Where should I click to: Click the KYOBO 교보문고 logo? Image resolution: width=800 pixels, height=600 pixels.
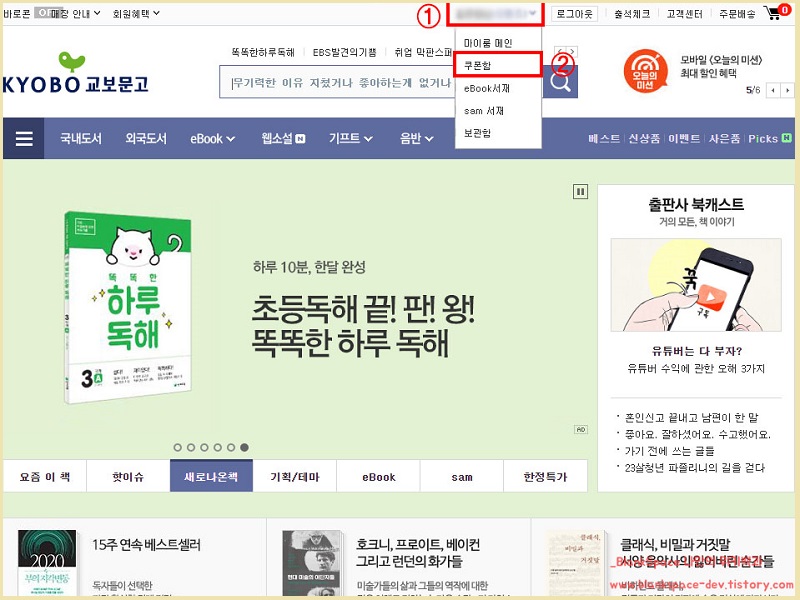click(76, 73)
